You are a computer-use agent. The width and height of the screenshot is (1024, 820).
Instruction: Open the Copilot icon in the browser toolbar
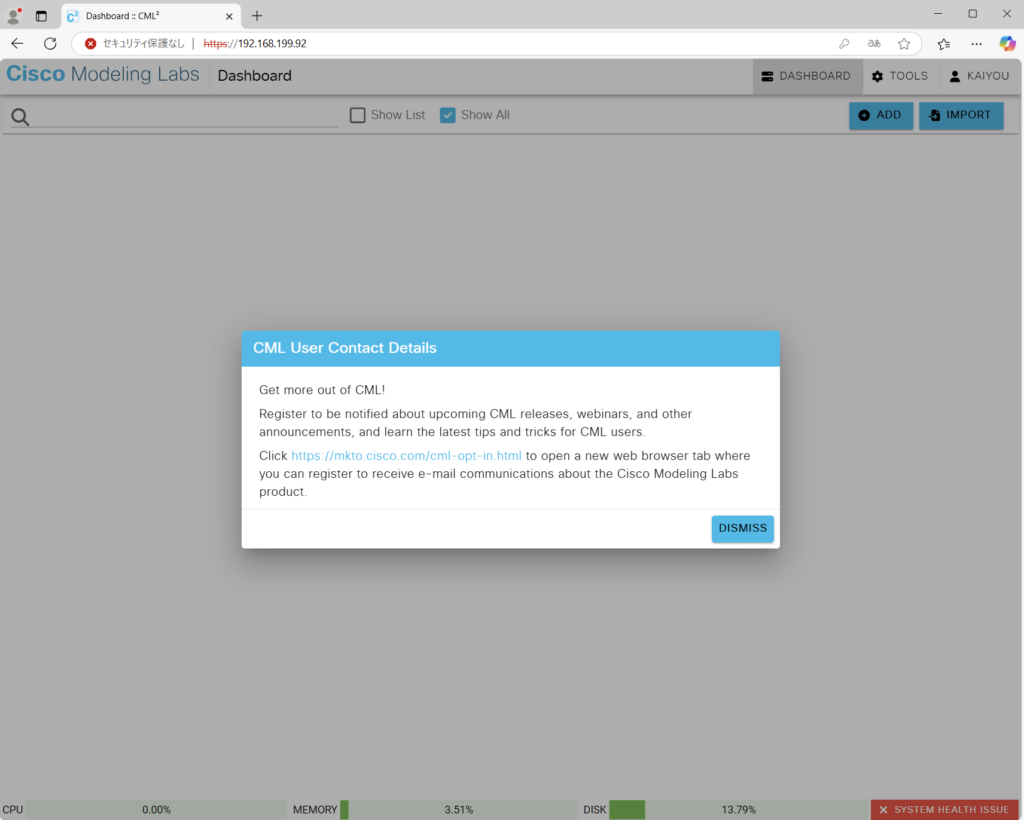click(1008, 44)
